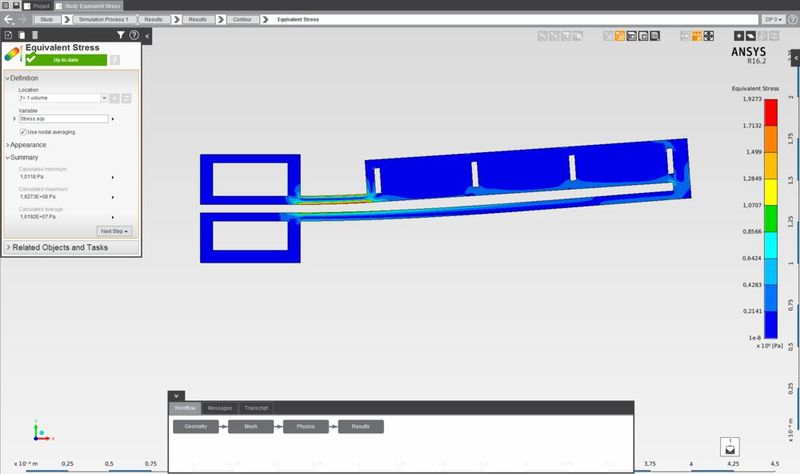This screenshot has width=800, height=474.
Task: Open options arrow for Calculated average
Action: 113,217
